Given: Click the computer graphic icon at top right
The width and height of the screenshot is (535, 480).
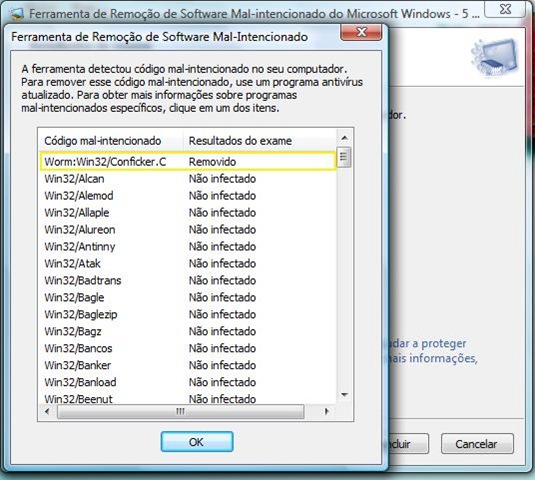Looking at the screenshot, I should [494, 57].
